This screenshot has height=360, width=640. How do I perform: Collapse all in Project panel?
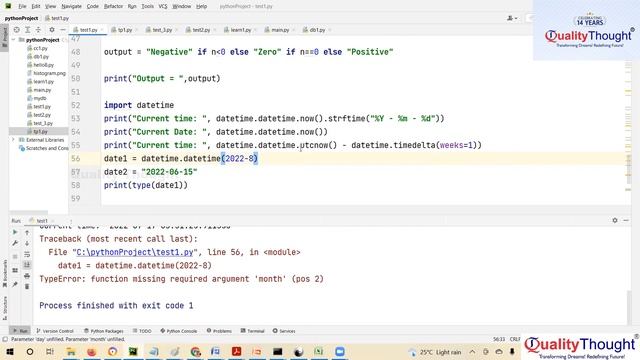point(38,30)
